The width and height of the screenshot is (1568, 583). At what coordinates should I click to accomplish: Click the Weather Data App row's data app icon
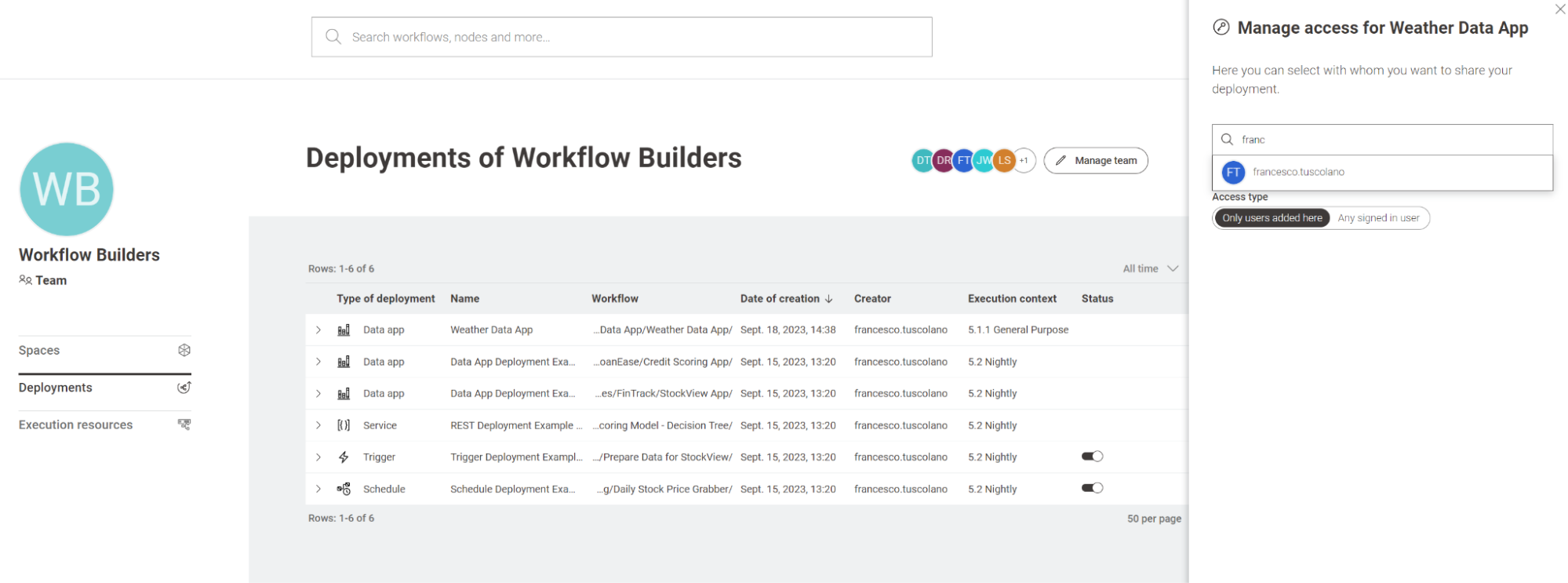pos(344,330)
